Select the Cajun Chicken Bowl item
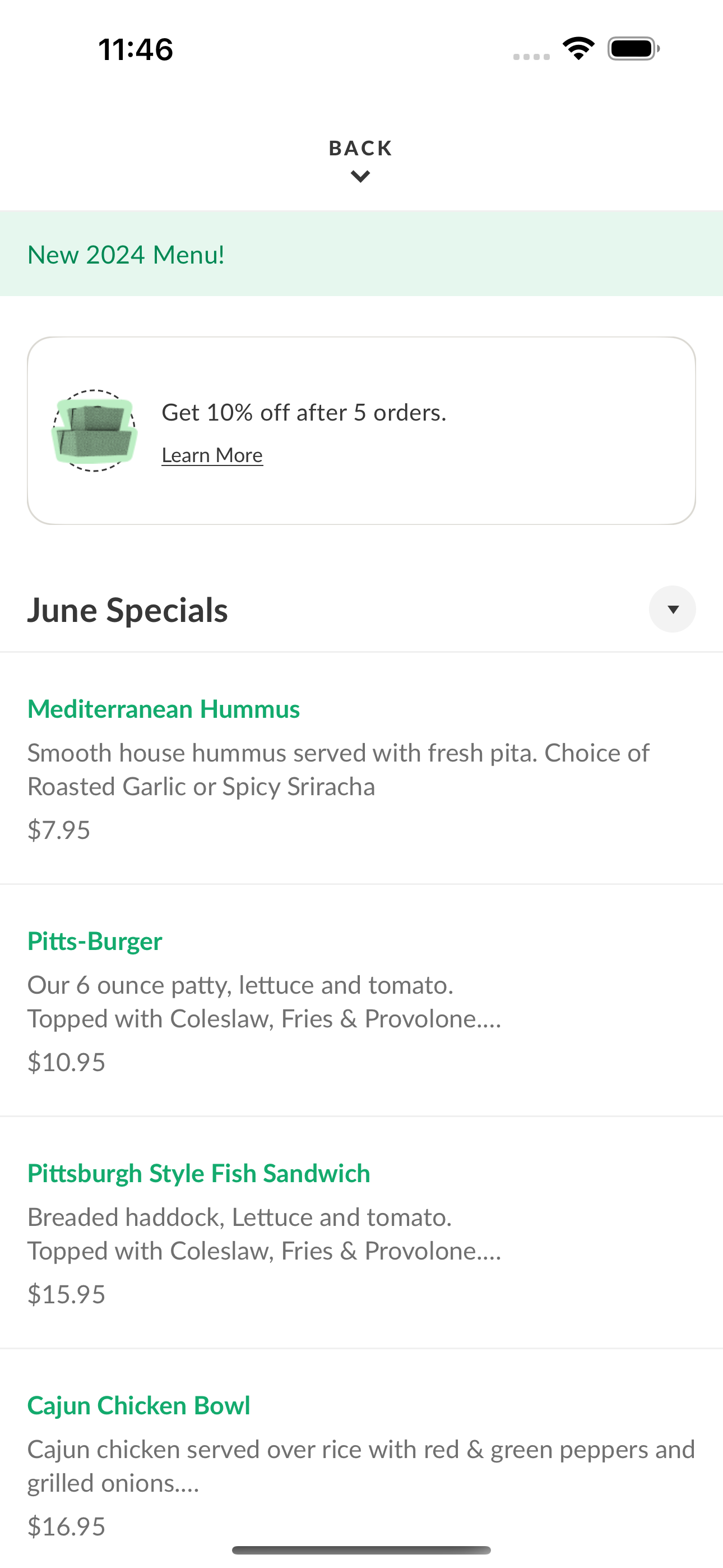This screenshot has height=1568, width=723. pos(361,1459)
